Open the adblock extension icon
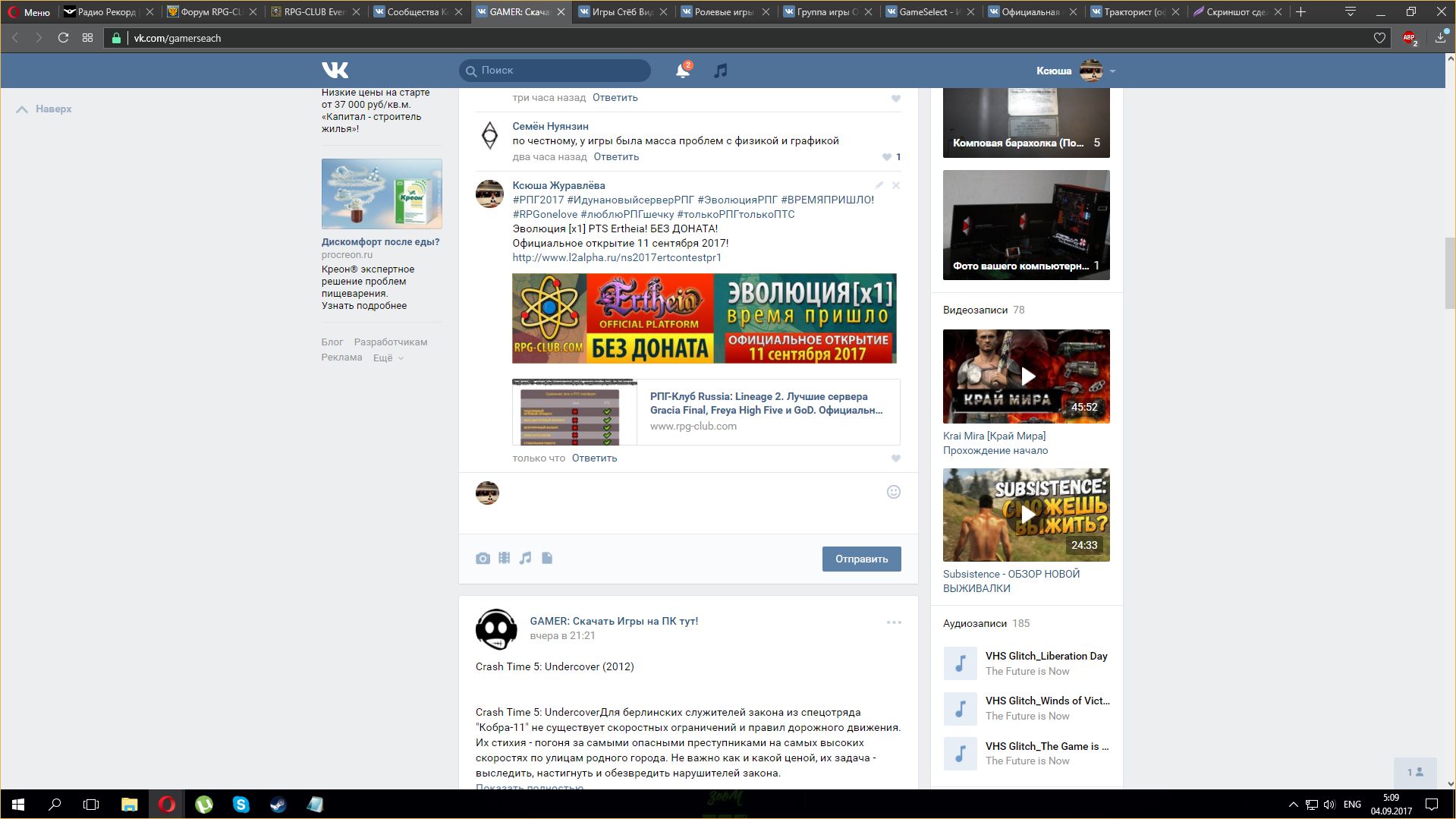The width and height of the screenshot is (1456, 819). (x=1410, y=38)
